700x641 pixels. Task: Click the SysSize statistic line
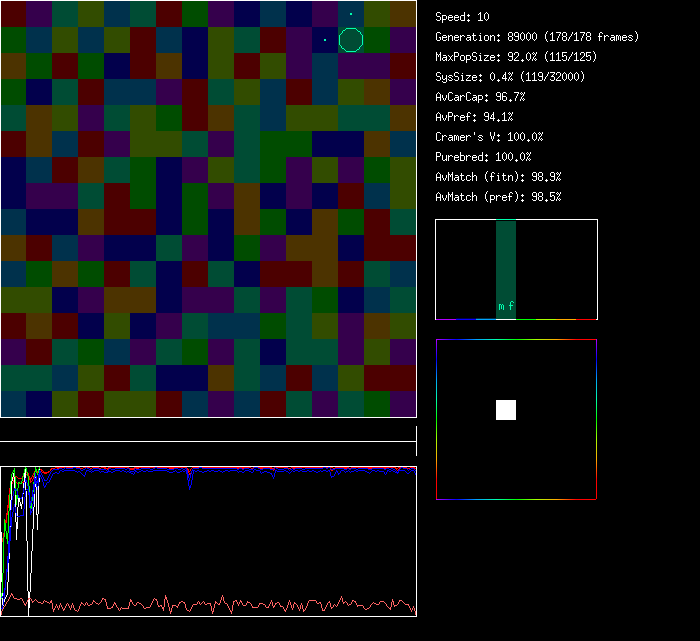point(510,77)
